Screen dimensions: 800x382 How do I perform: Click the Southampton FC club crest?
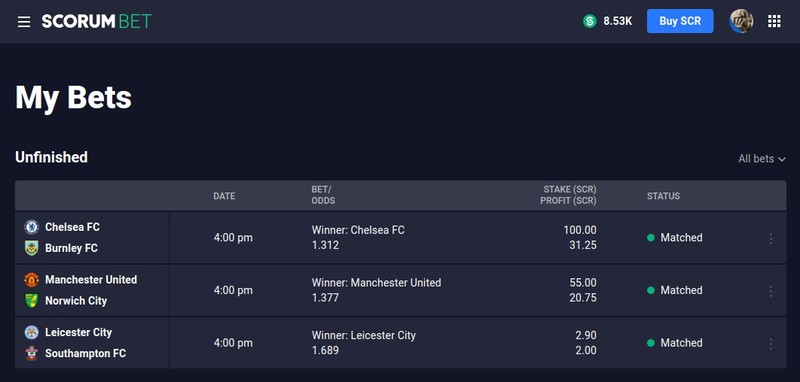(x=32, y=353)
